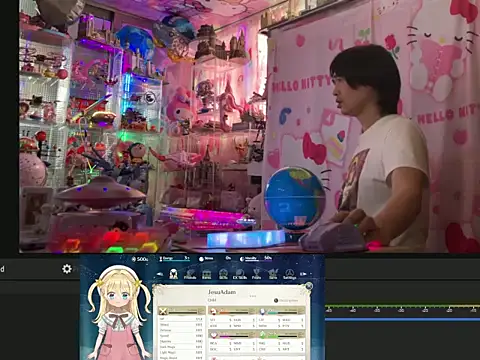Open the Feats trophy icon

pos(256,274)
